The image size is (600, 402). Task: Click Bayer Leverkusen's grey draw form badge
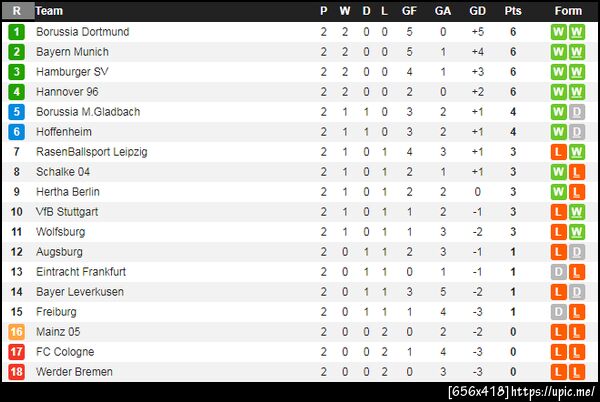[x=576, y=292]
